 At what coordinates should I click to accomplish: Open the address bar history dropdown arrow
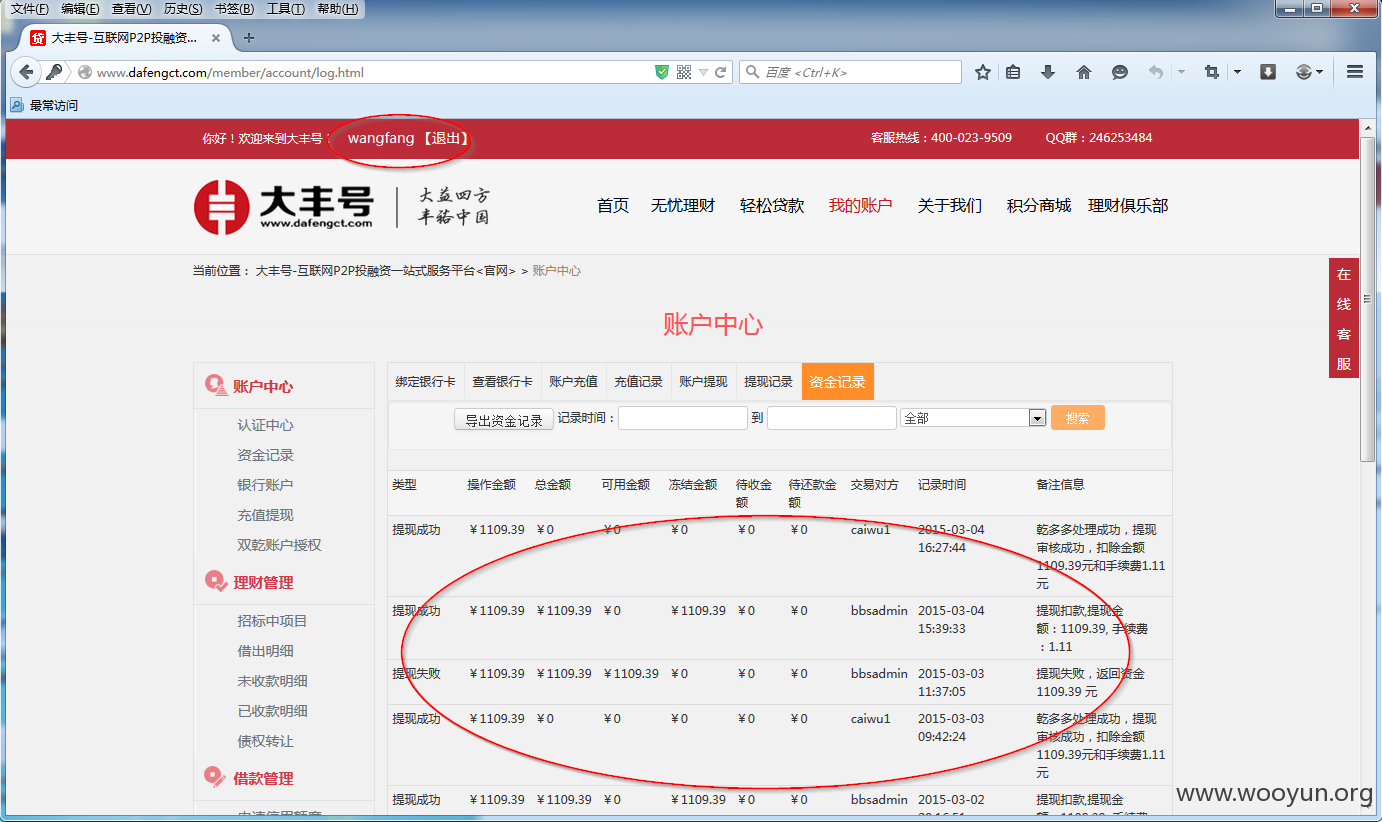(x=703, y=72)
